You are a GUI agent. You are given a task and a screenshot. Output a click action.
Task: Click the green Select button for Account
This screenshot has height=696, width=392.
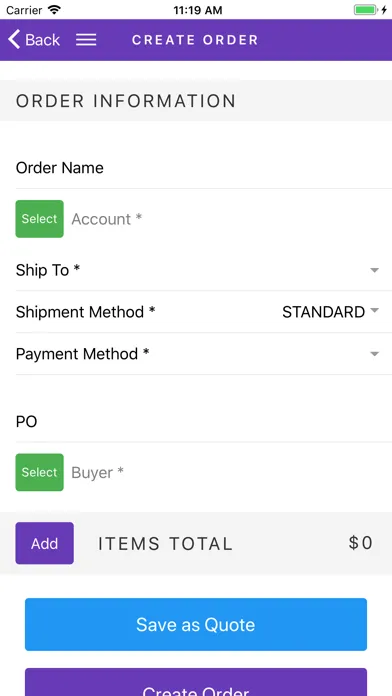(40, 219)
